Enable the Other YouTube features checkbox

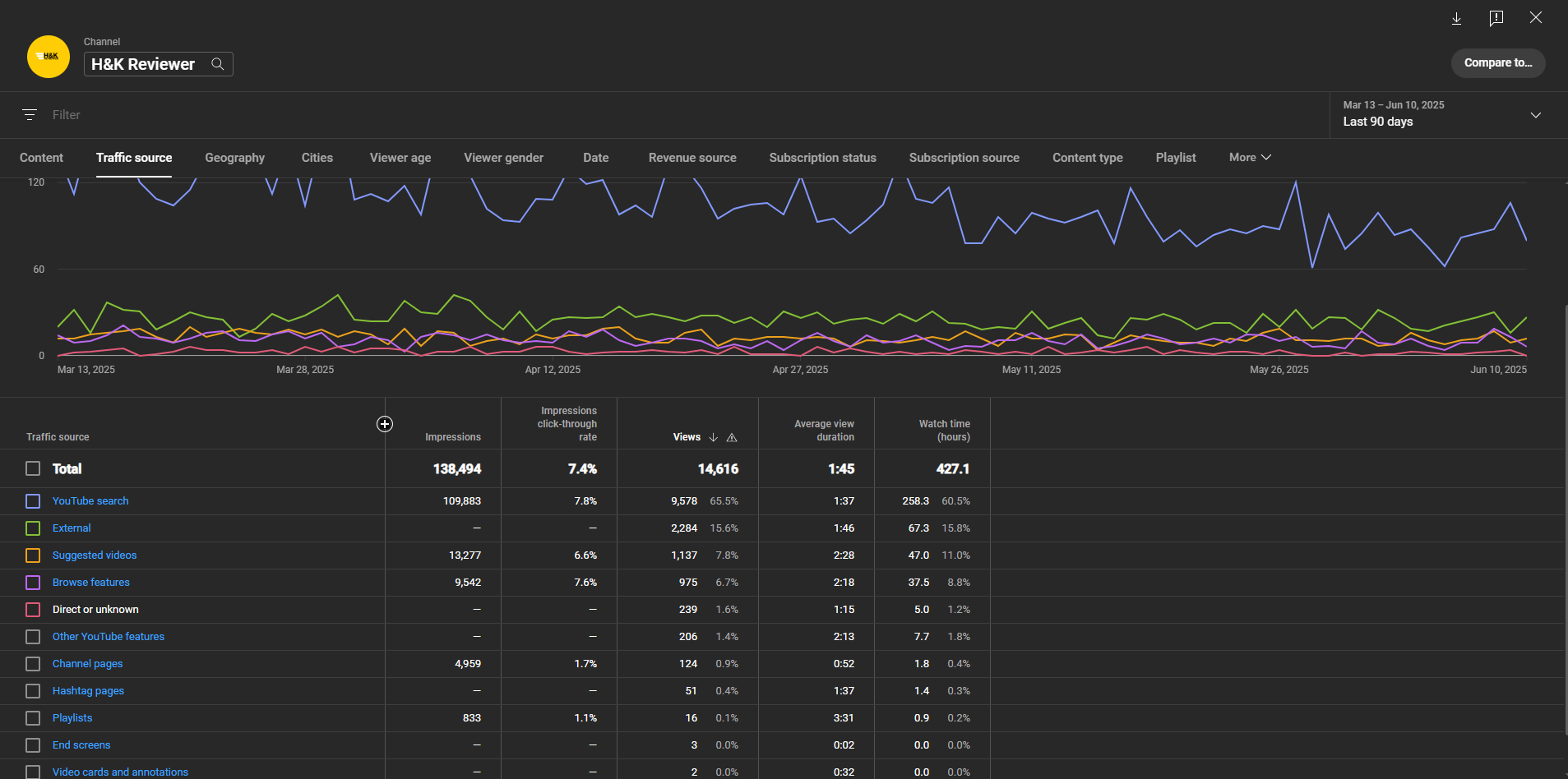click(33, 637)
